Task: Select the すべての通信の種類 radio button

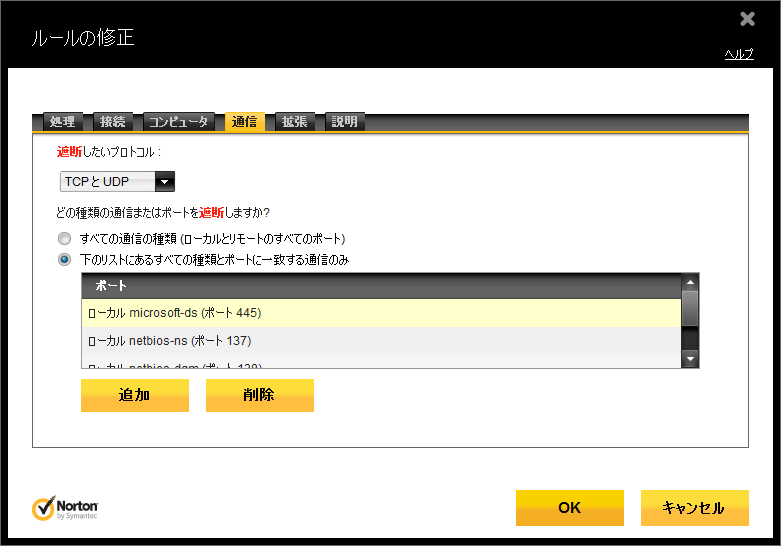Action: point(65,239)
